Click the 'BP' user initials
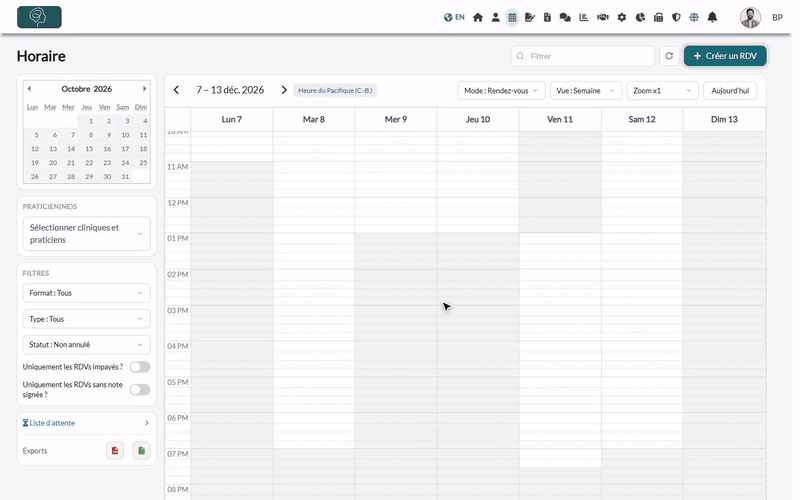This screenshot has width=800, height=500. (777, 17)
